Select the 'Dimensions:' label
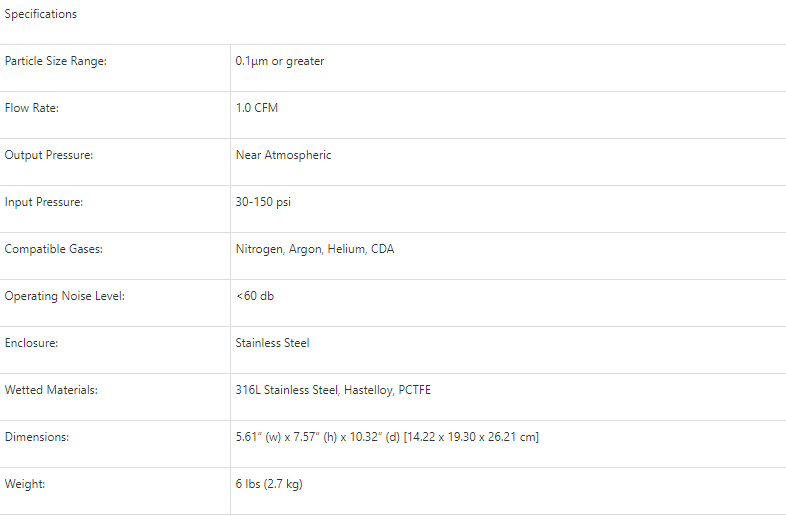Screen dimensions: 786x516 [37, 437]
